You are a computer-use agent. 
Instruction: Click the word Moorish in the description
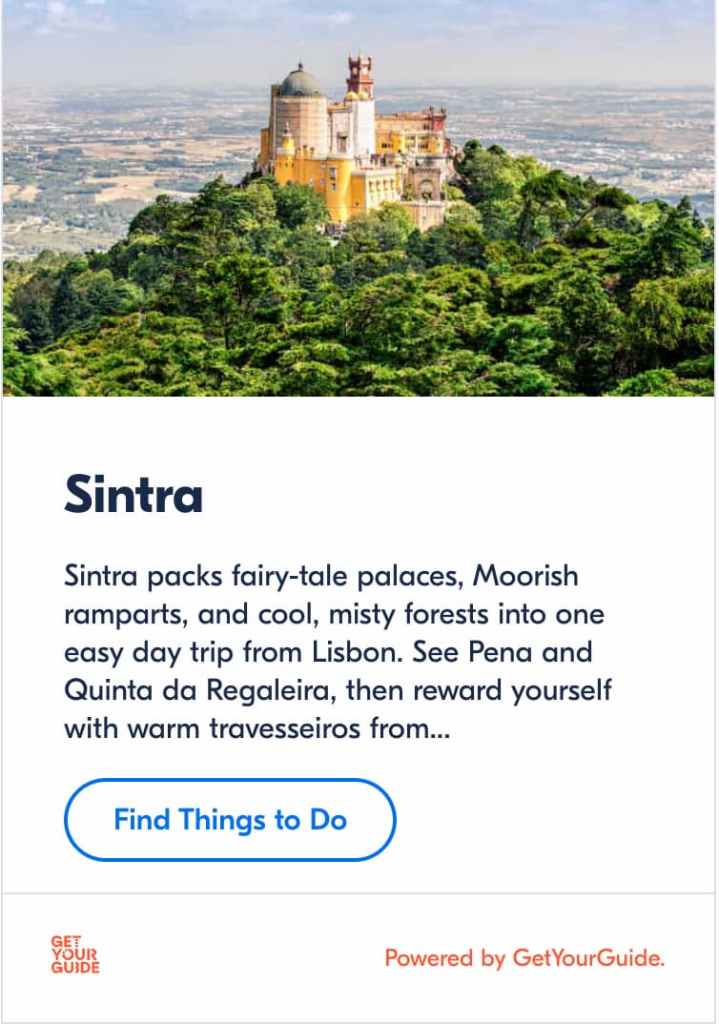click(525, 575)
